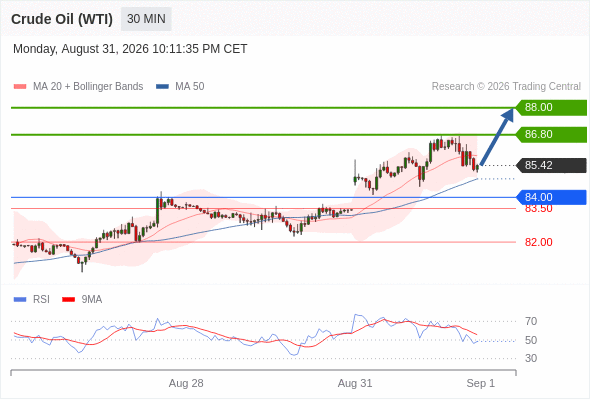Click the black 85.42 current price tag
Image resolution: width=590 pixels, height=400 pixels.
[551, 165]
